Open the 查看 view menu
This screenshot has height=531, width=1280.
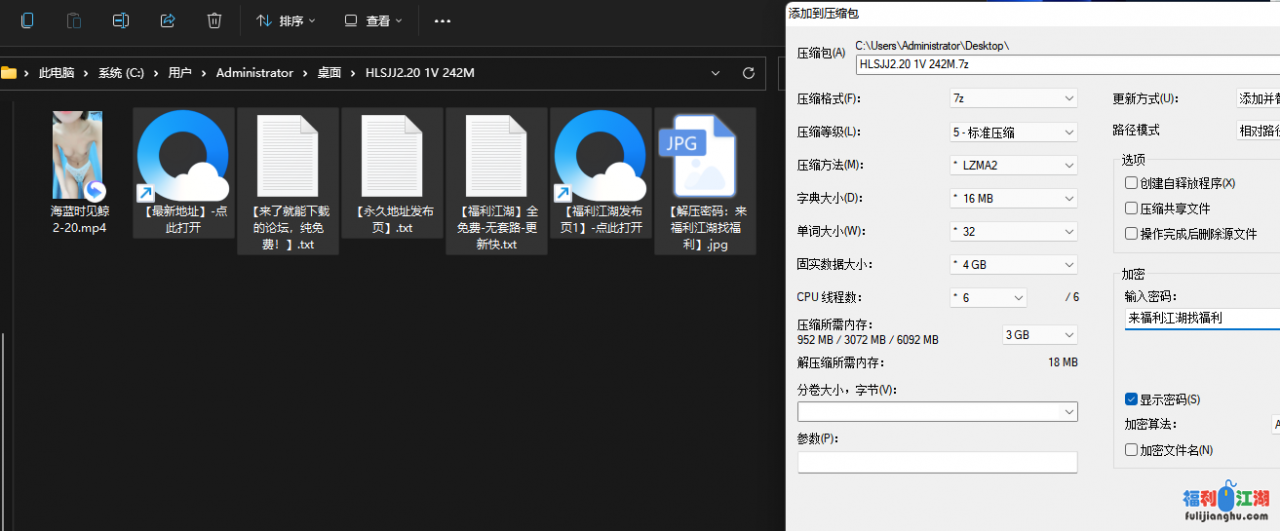click(x=373, y=20)
